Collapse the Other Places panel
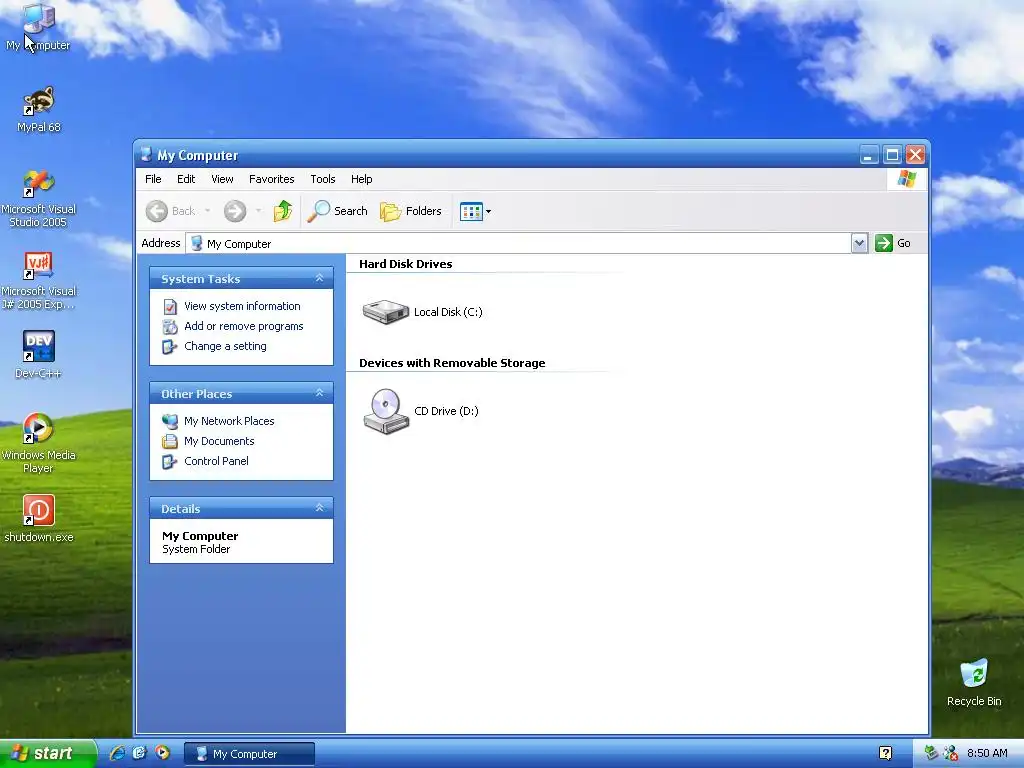This screenshot has width=1024, height=768. tap(319, 393)
